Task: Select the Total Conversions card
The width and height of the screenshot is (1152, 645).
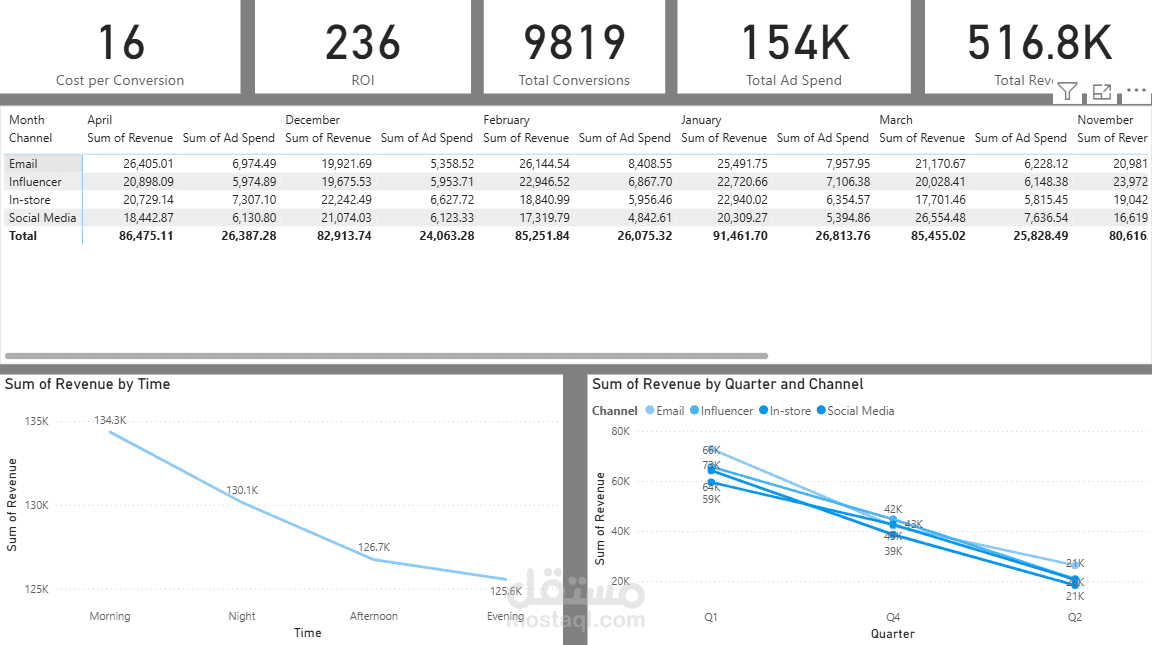Action: tap(574, 47)
